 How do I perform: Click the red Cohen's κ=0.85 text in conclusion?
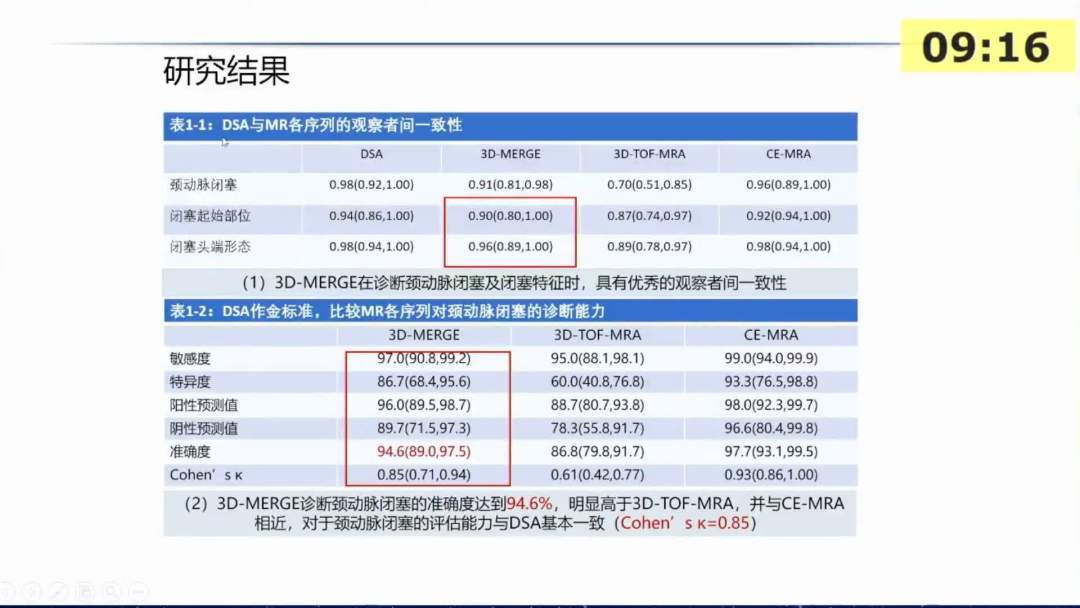click(686, 523)
